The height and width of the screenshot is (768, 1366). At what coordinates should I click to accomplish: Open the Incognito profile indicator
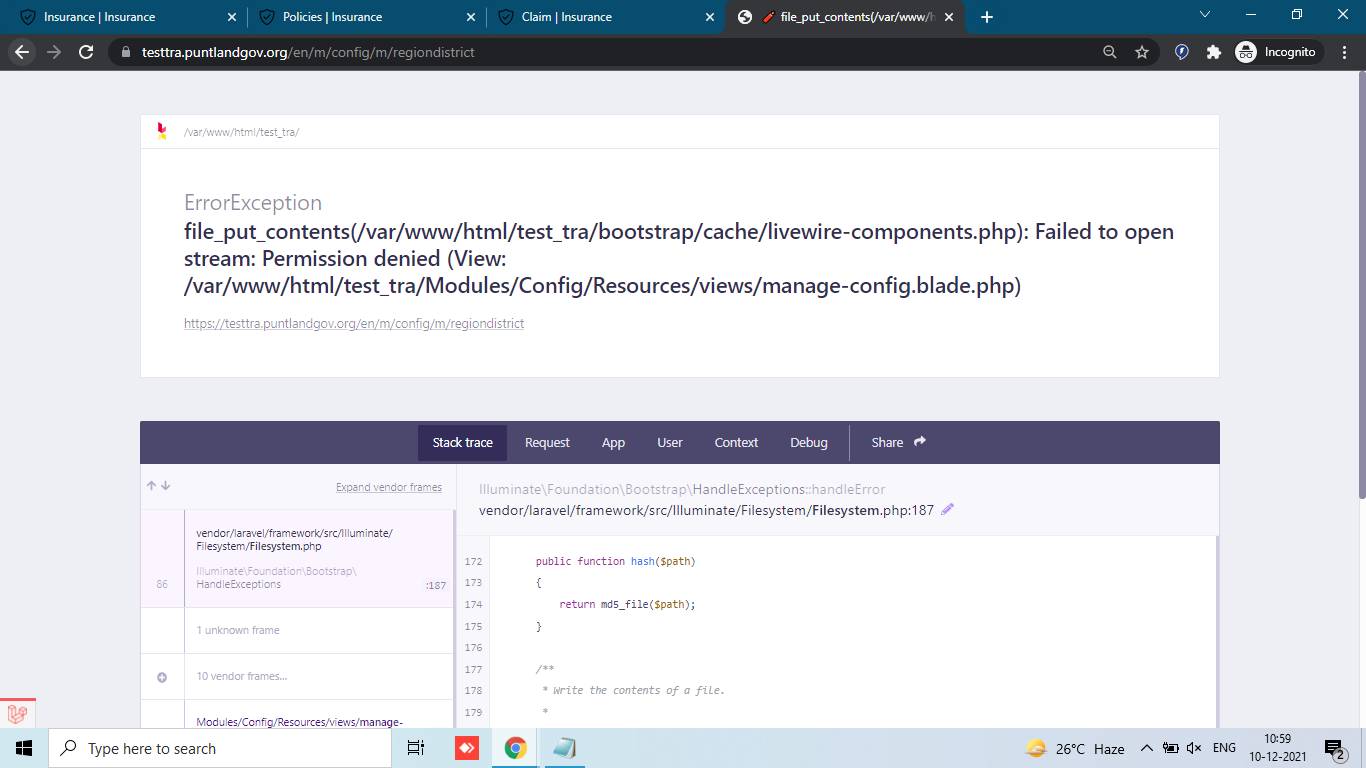[1278, 52]
